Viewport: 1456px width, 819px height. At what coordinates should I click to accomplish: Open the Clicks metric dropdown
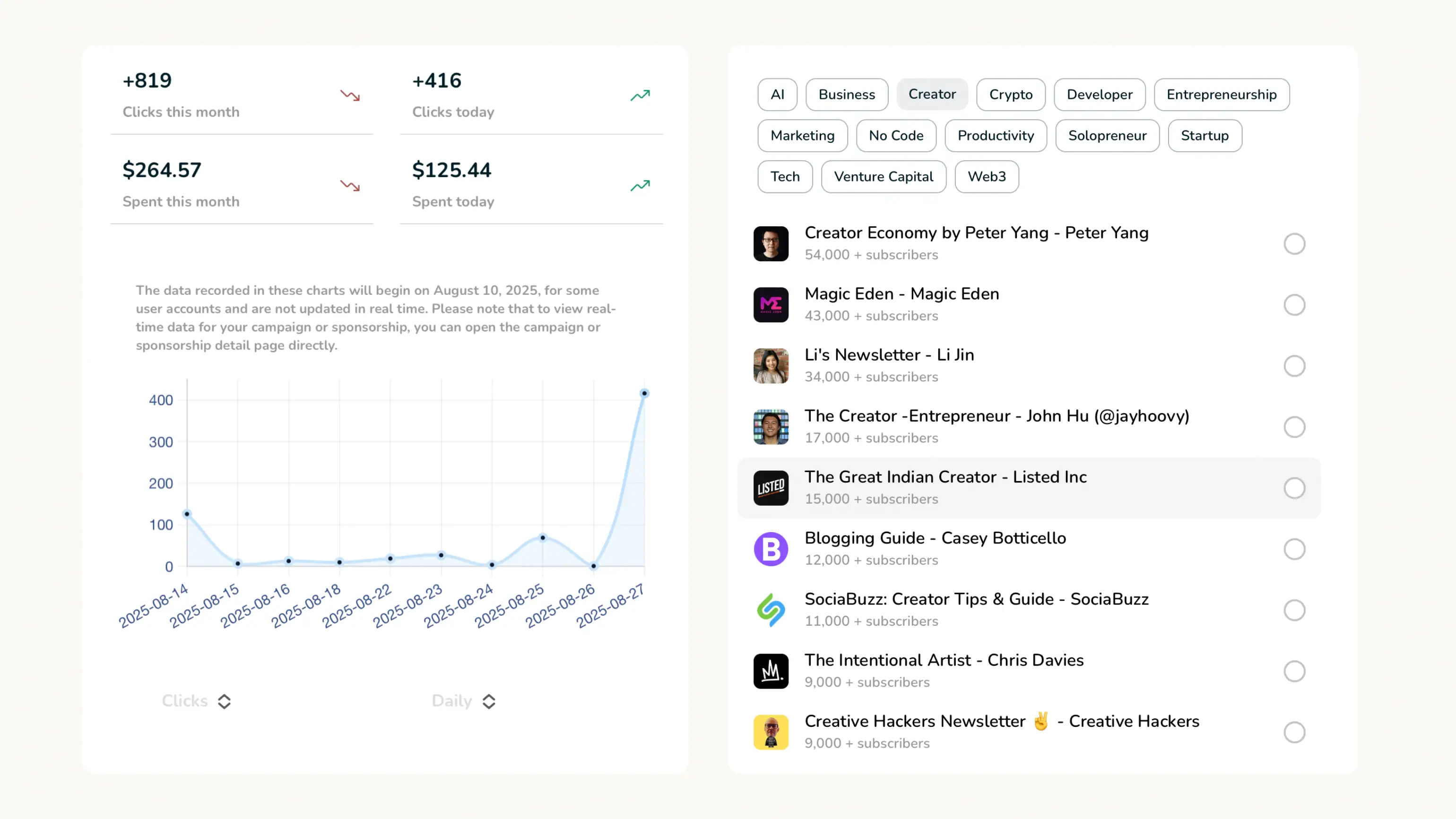tap(196, 701)
